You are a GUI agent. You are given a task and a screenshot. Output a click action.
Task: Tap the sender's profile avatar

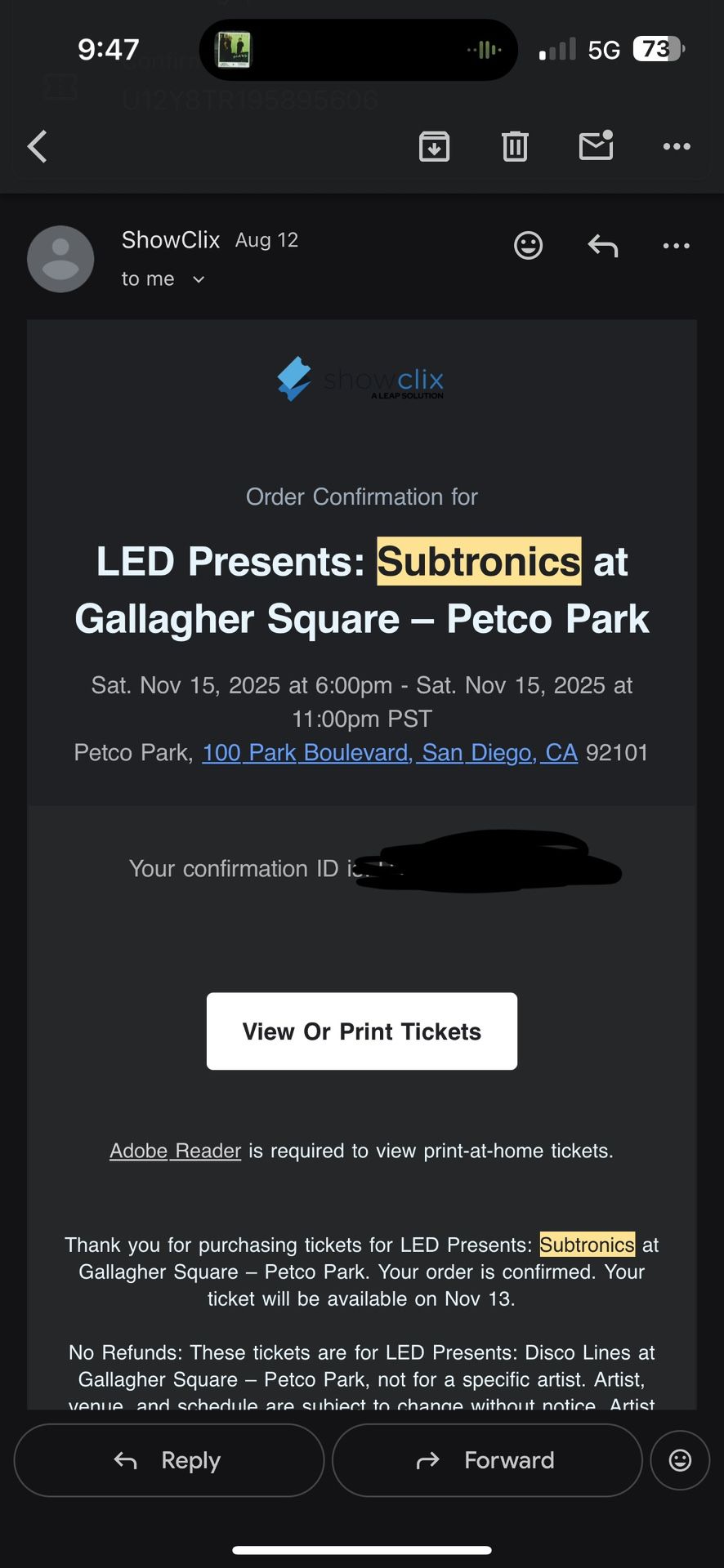60,258
